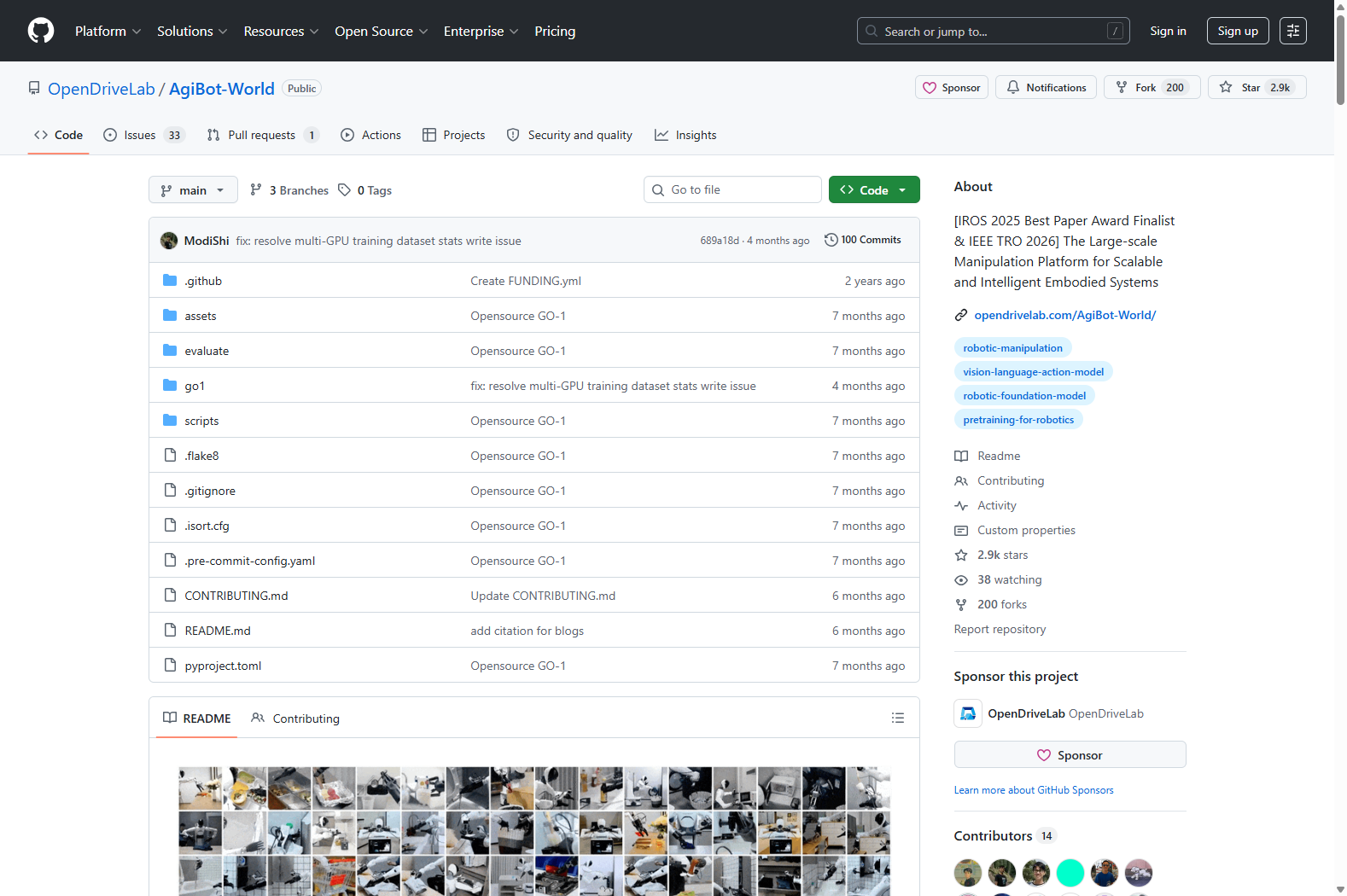
Task: Click the fork icon beside 200 forks
Action: pyautogui.click(x=961, y=605)
